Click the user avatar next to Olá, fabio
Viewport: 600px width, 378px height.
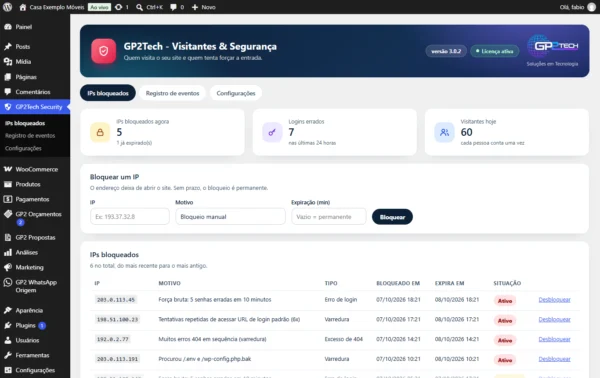(592, 7)
